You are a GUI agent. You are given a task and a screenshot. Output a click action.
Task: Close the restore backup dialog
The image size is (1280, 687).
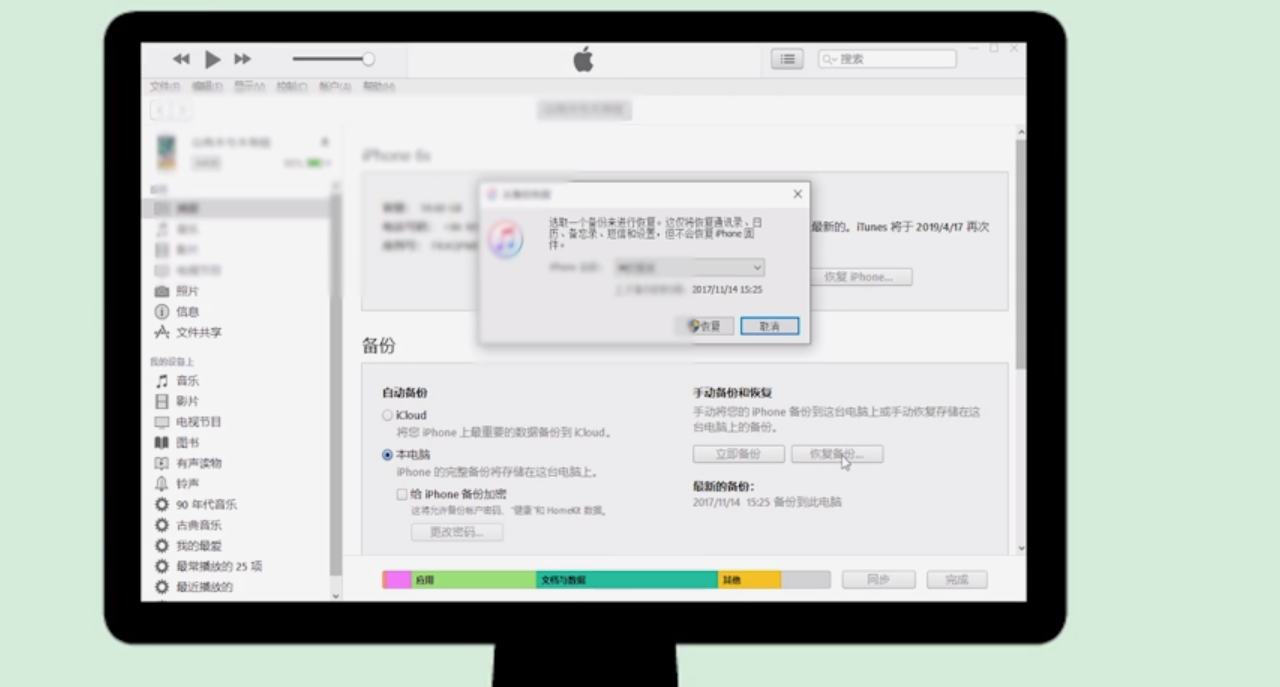[x=797, y=194]
